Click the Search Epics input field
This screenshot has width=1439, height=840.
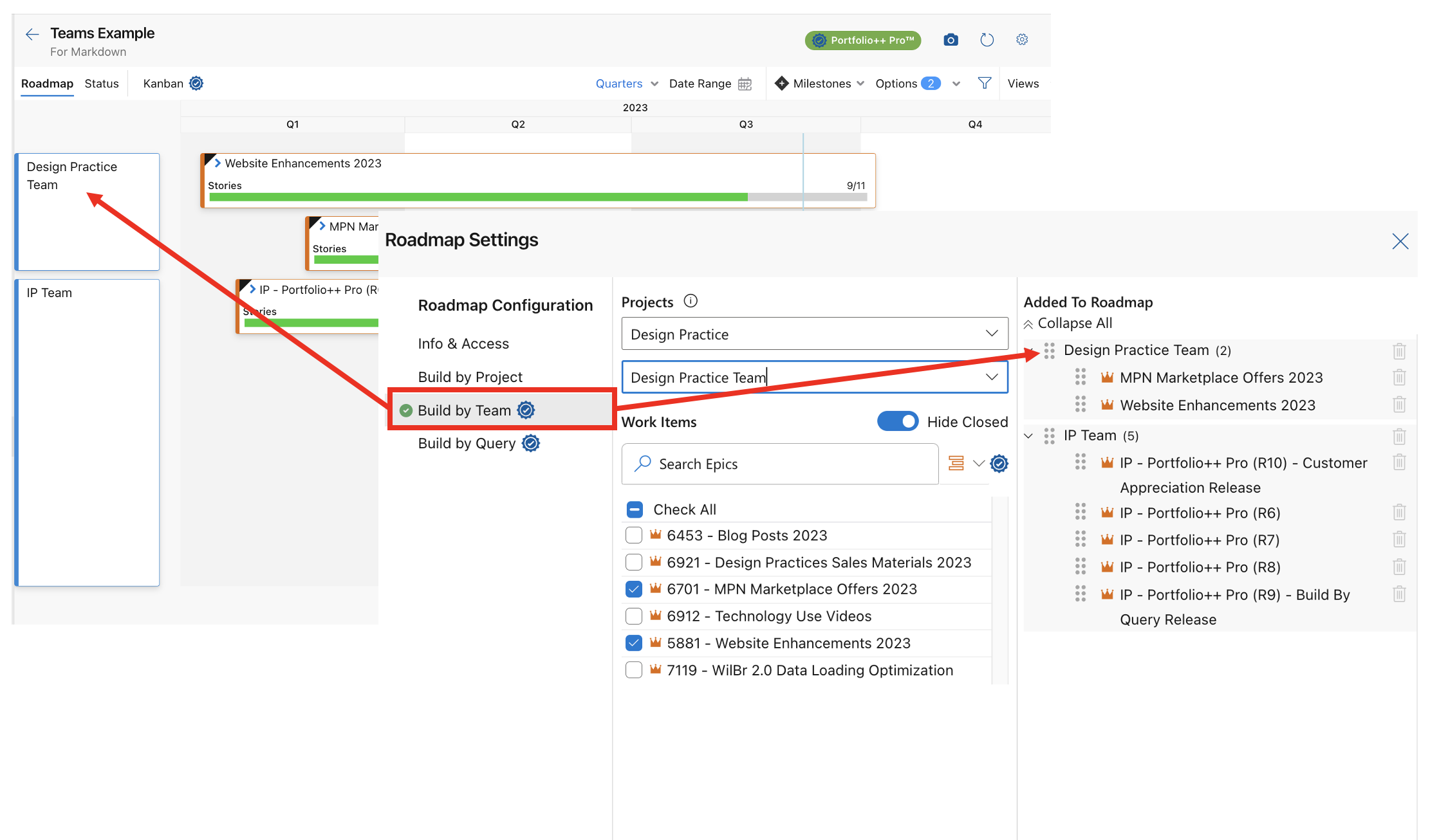pyautogui.click(x=780, y=464)
